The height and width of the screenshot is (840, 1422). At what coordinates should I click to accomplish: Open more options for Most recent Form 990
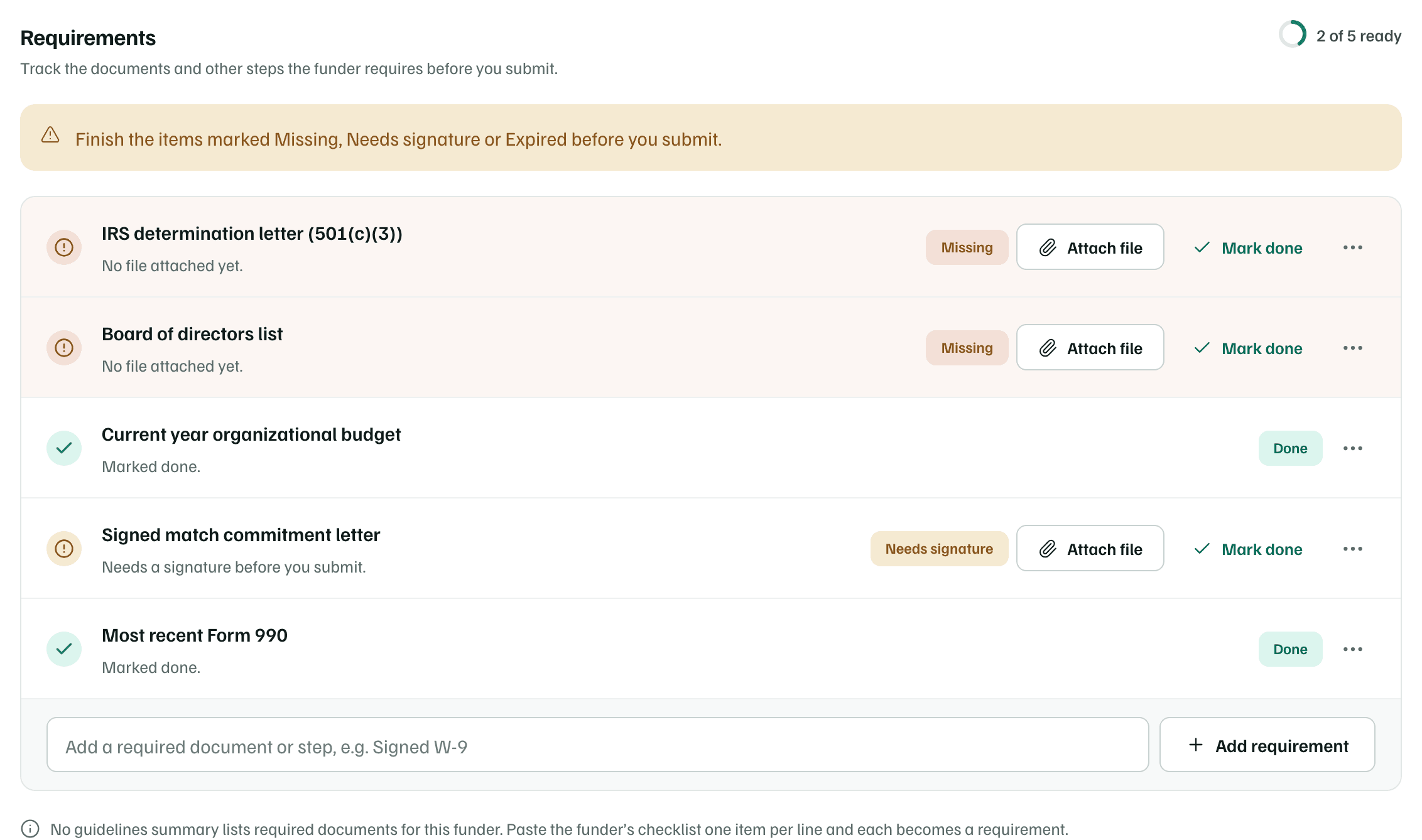[1353, 649]
